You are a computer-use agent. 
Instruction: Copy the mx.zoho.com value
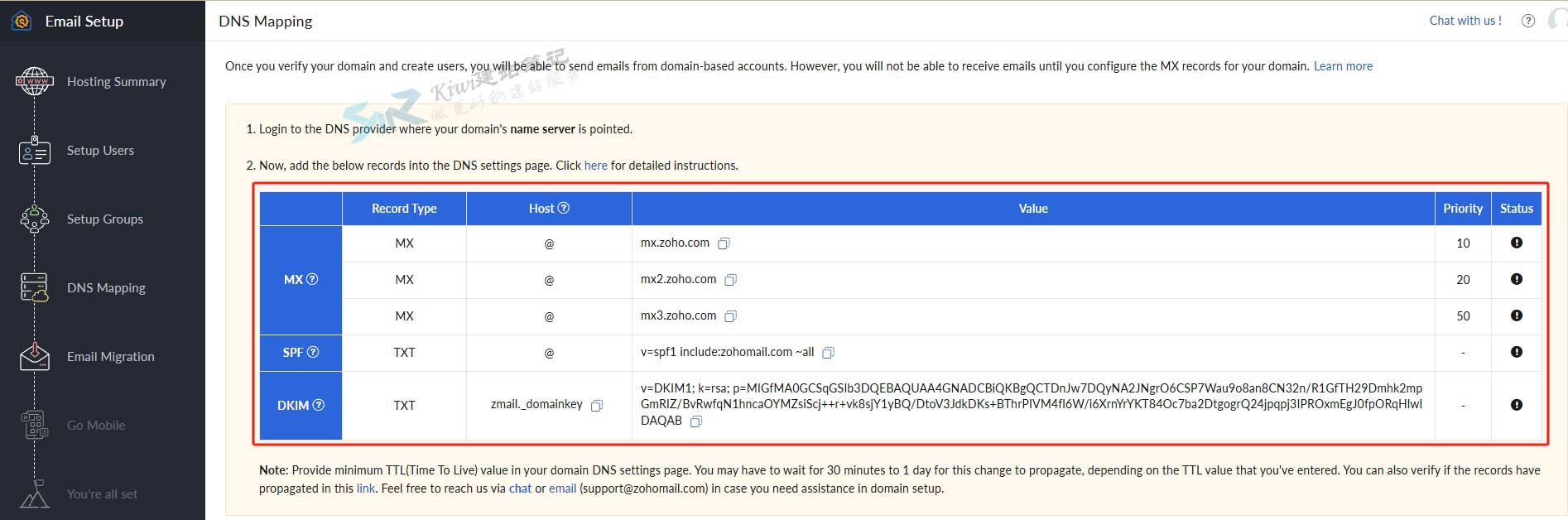click(x=724, y=243)
